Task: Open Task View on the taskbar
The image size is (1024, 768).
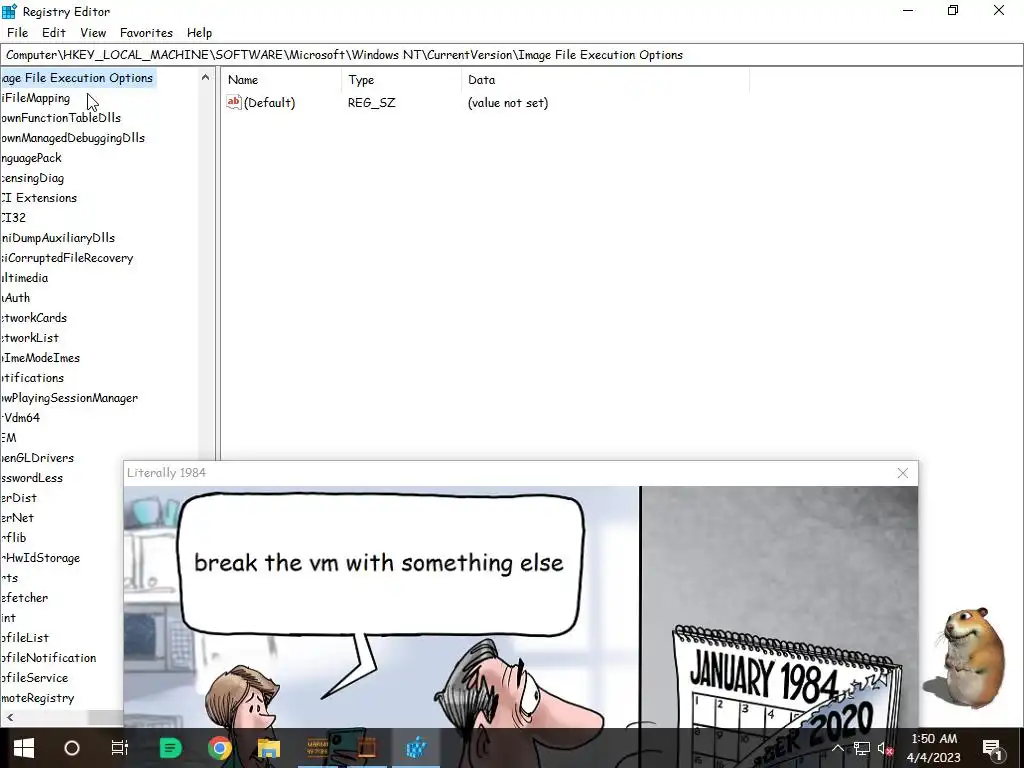Action: point(120,748)
